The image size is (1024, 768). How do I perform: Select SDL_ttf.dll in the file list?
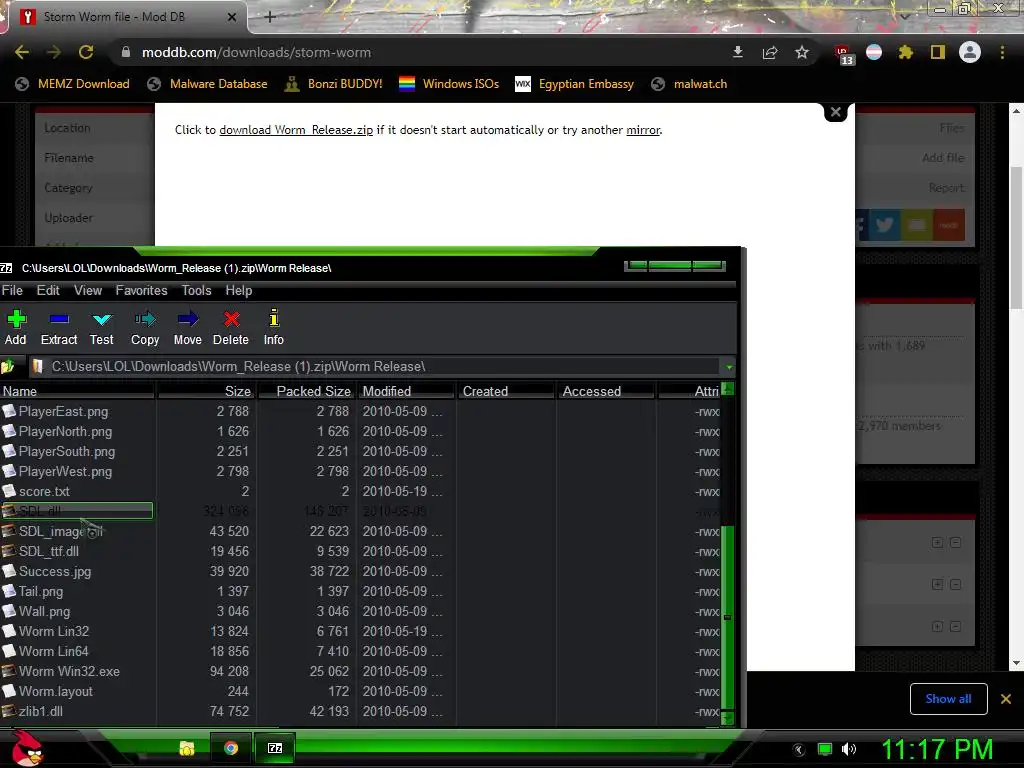tap(48, 551)
